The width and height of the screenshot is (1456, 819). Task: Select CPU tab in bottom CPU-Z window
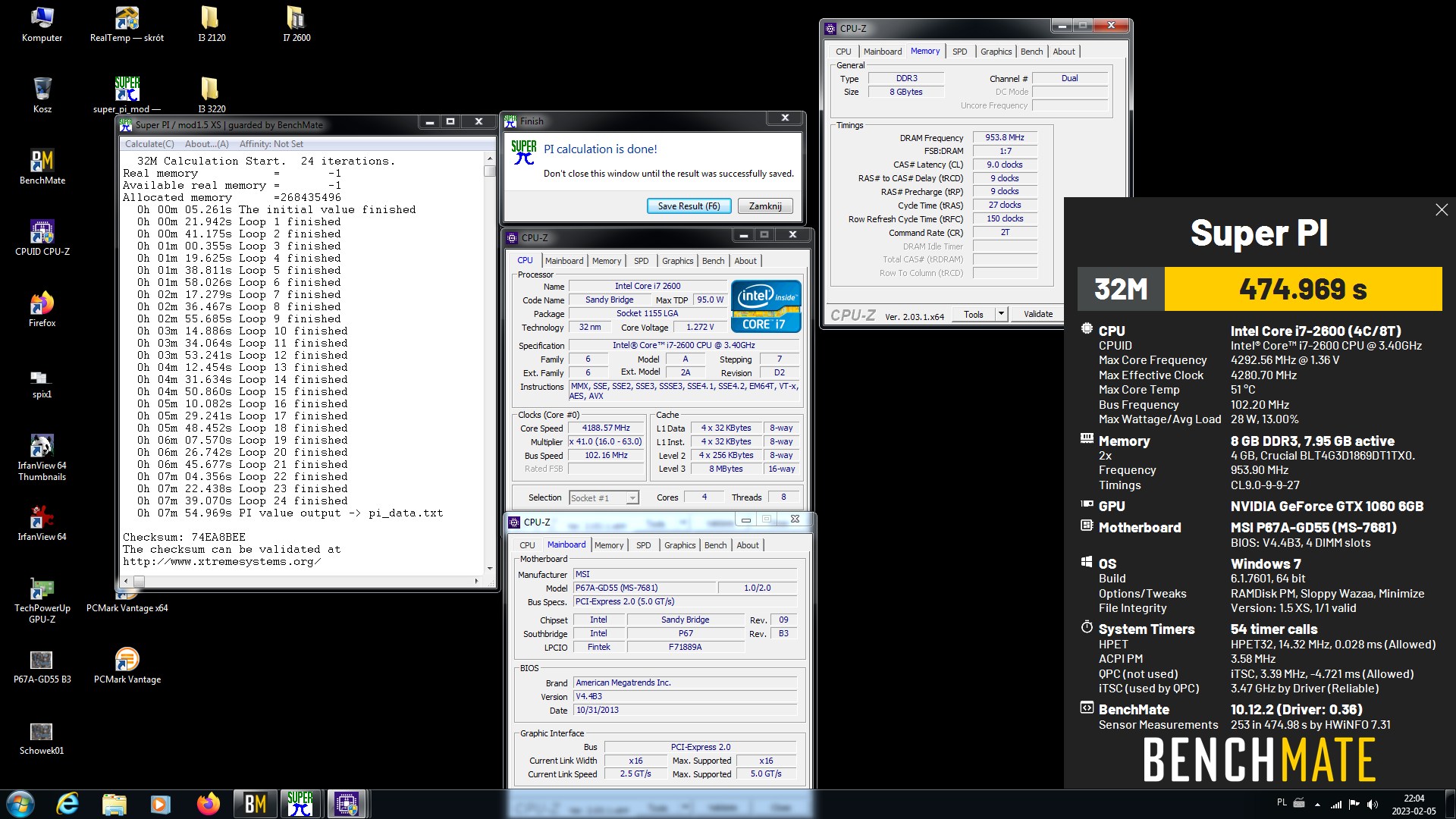pos(527,545)
